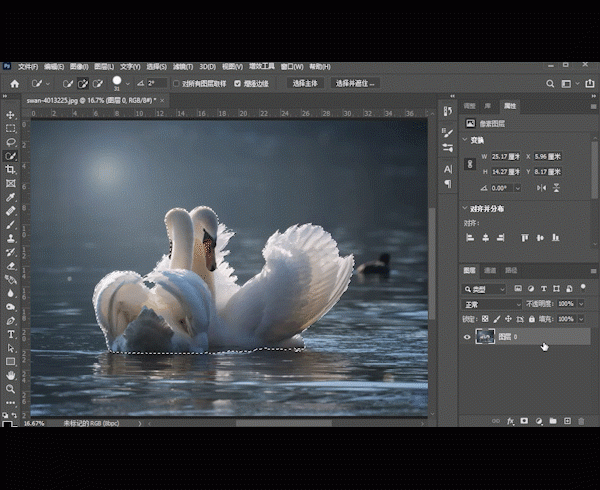600x490 pixels.
Task: Switch to the 路径 tab
Action: (x=511, y=270)
